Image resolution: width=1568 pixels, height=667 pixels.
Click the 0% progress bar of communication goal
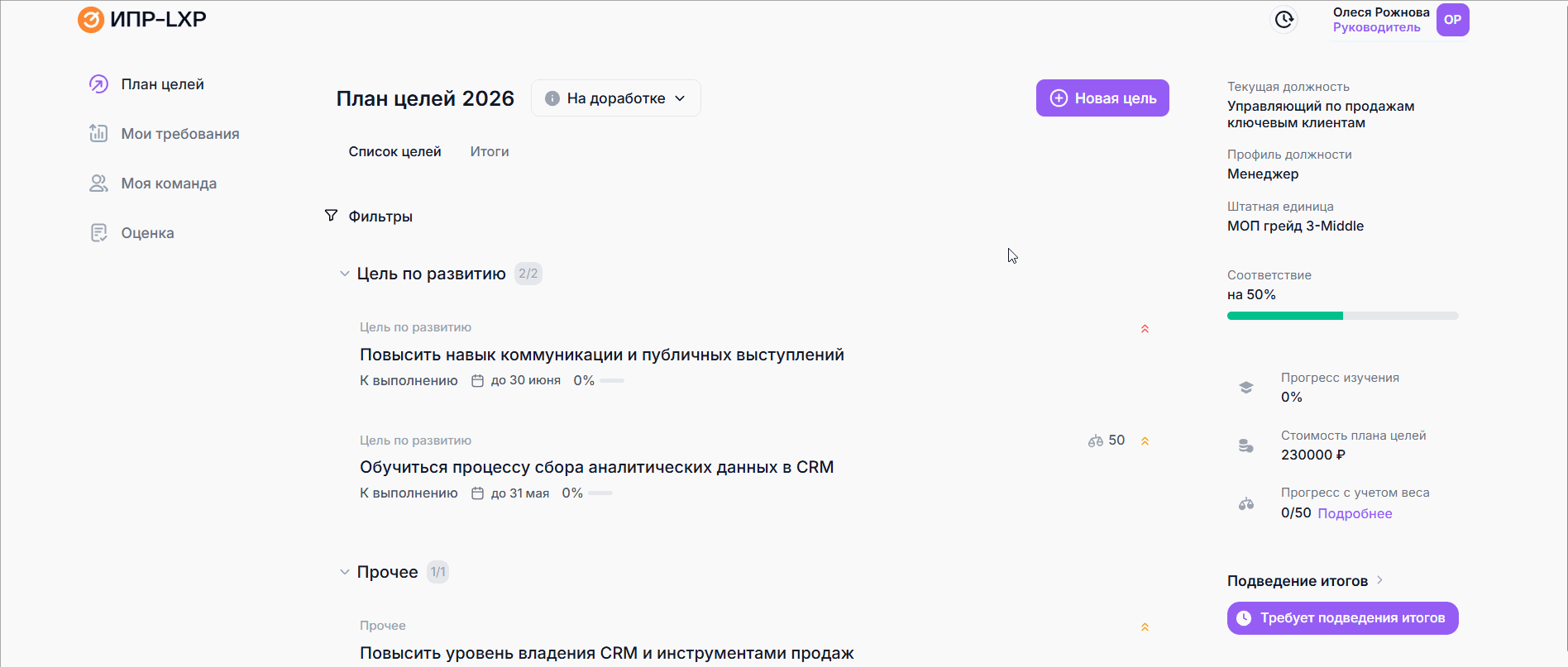pyautogui.click(x=612, y=381)
